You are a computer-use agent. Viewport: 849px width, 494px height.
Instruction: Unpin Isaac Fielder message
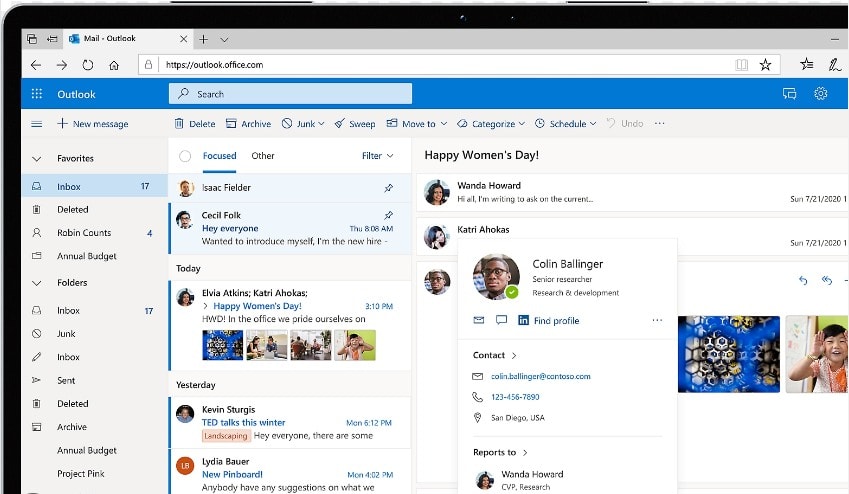click(388, 188)
